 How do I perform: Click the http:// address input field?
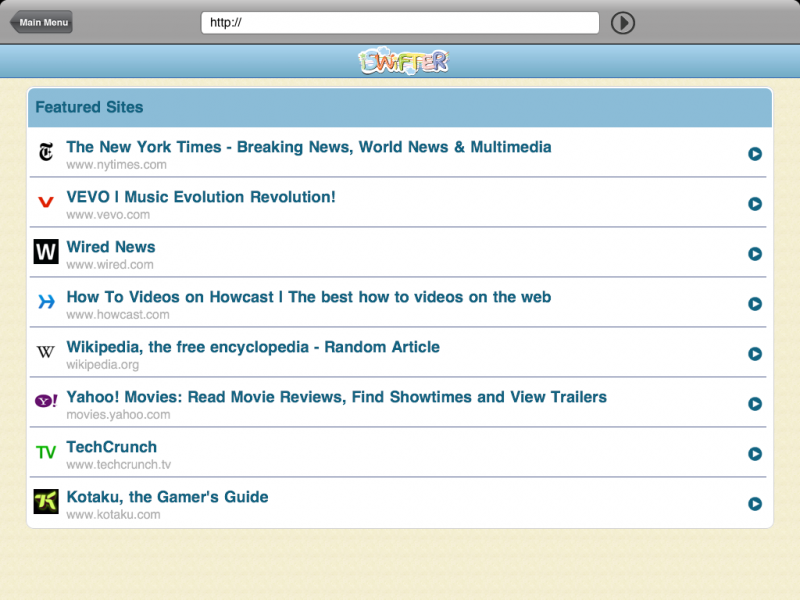tap(400, 23)
